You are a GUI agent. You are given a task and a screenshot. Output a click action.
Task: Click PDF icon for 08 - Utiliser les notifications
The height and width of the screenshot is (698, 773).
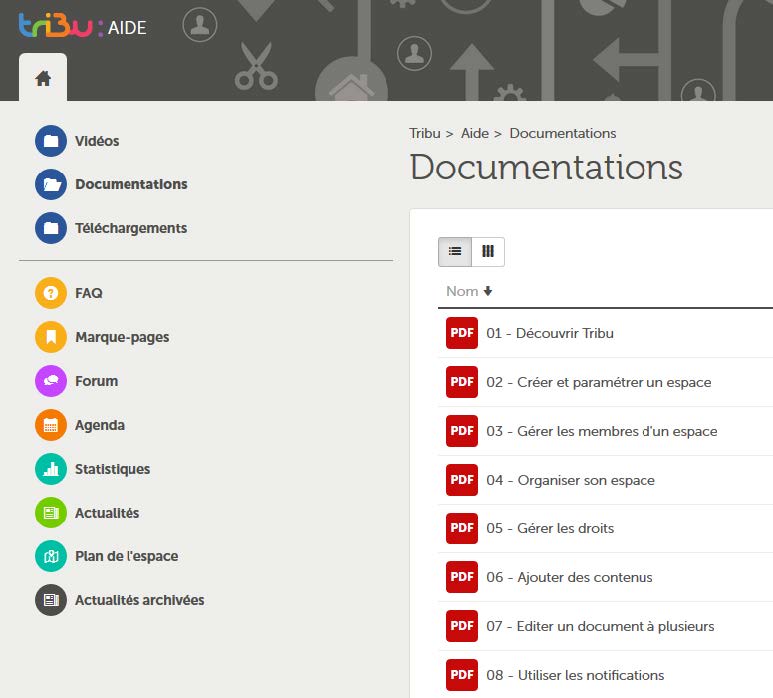point(462,675)
